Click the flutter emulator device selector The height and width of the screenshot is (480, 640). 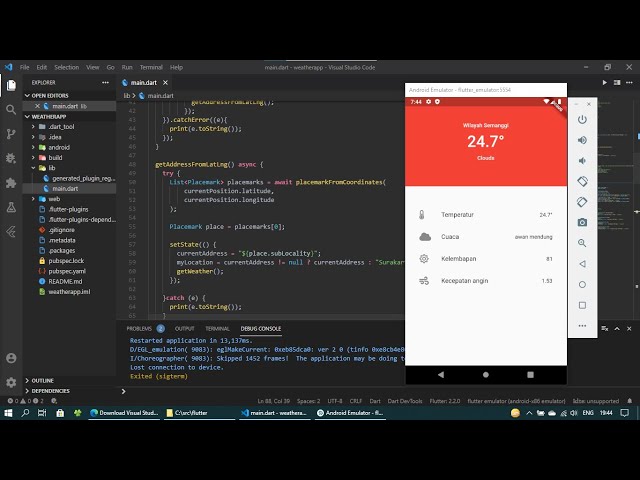coord(516,401)
